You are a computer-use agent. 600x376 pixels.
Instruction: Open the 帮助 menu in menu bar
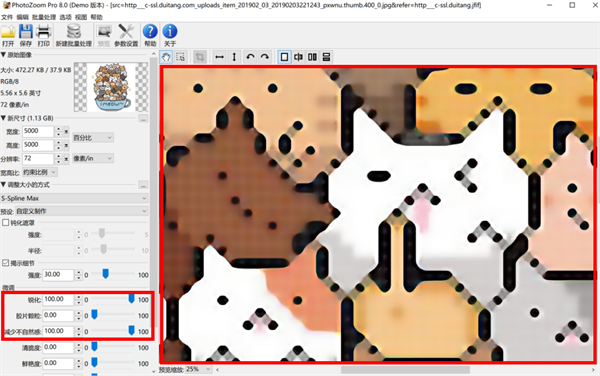[96, 17]
